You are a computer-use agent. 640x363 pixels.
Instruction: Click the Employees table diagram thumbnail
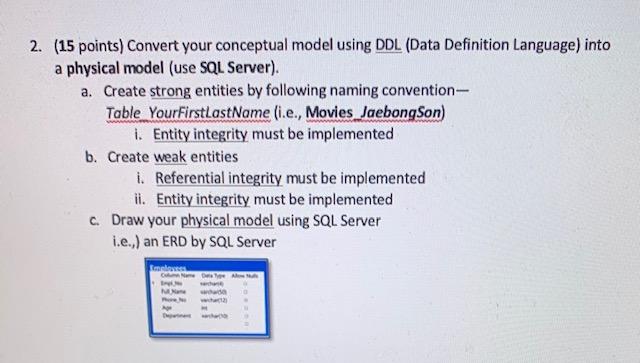[x=208, y=298]
